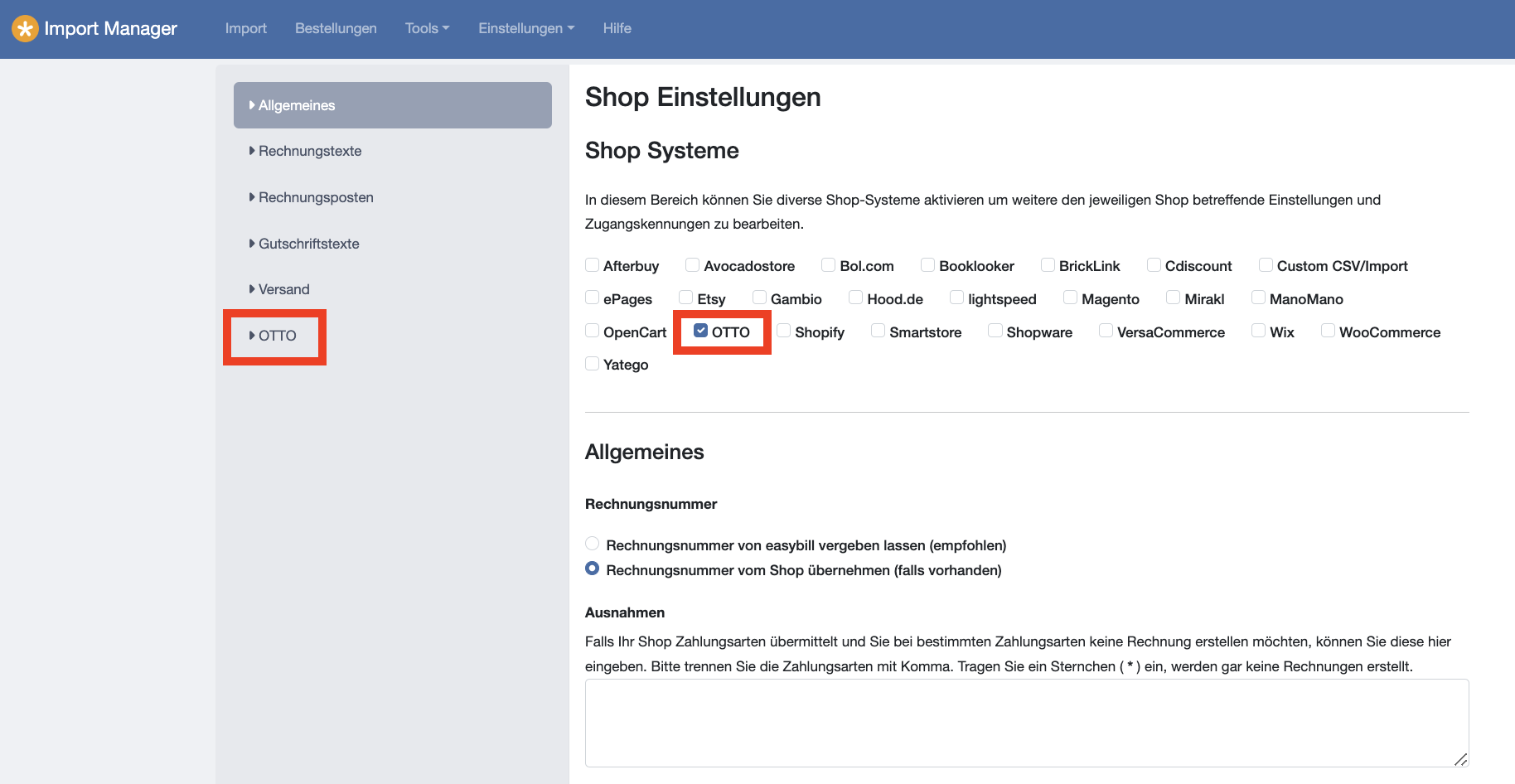Open Versand sidebar section
This screenshot has width=1515, height=784.
pyautogui.click(x=393, y=289)
